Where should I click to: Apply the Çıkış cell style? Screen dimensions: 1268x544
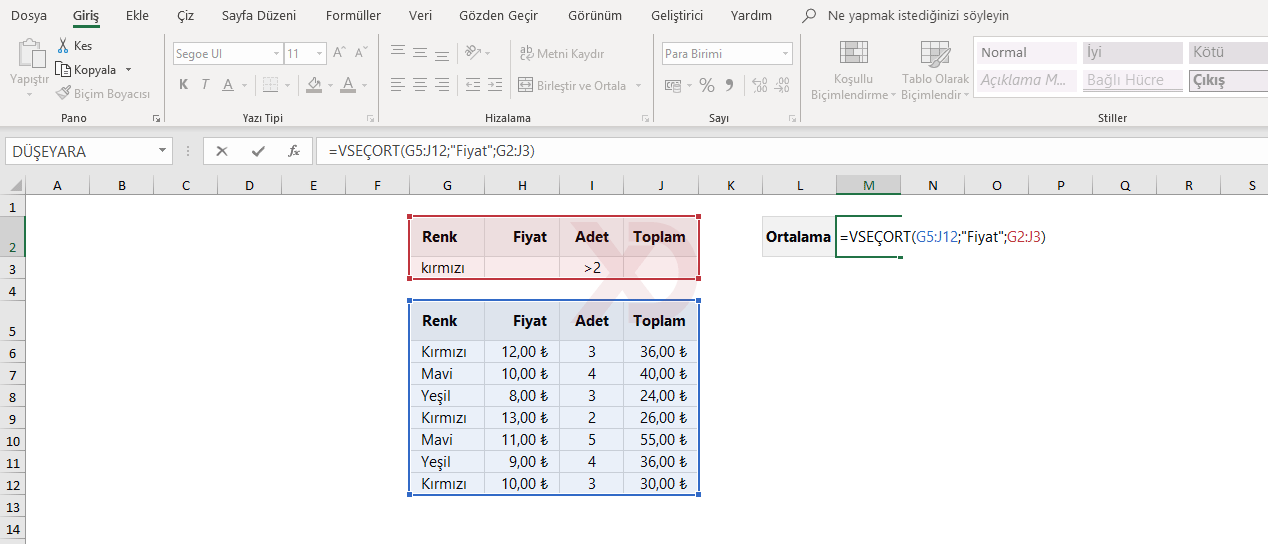coord(1228,81)
